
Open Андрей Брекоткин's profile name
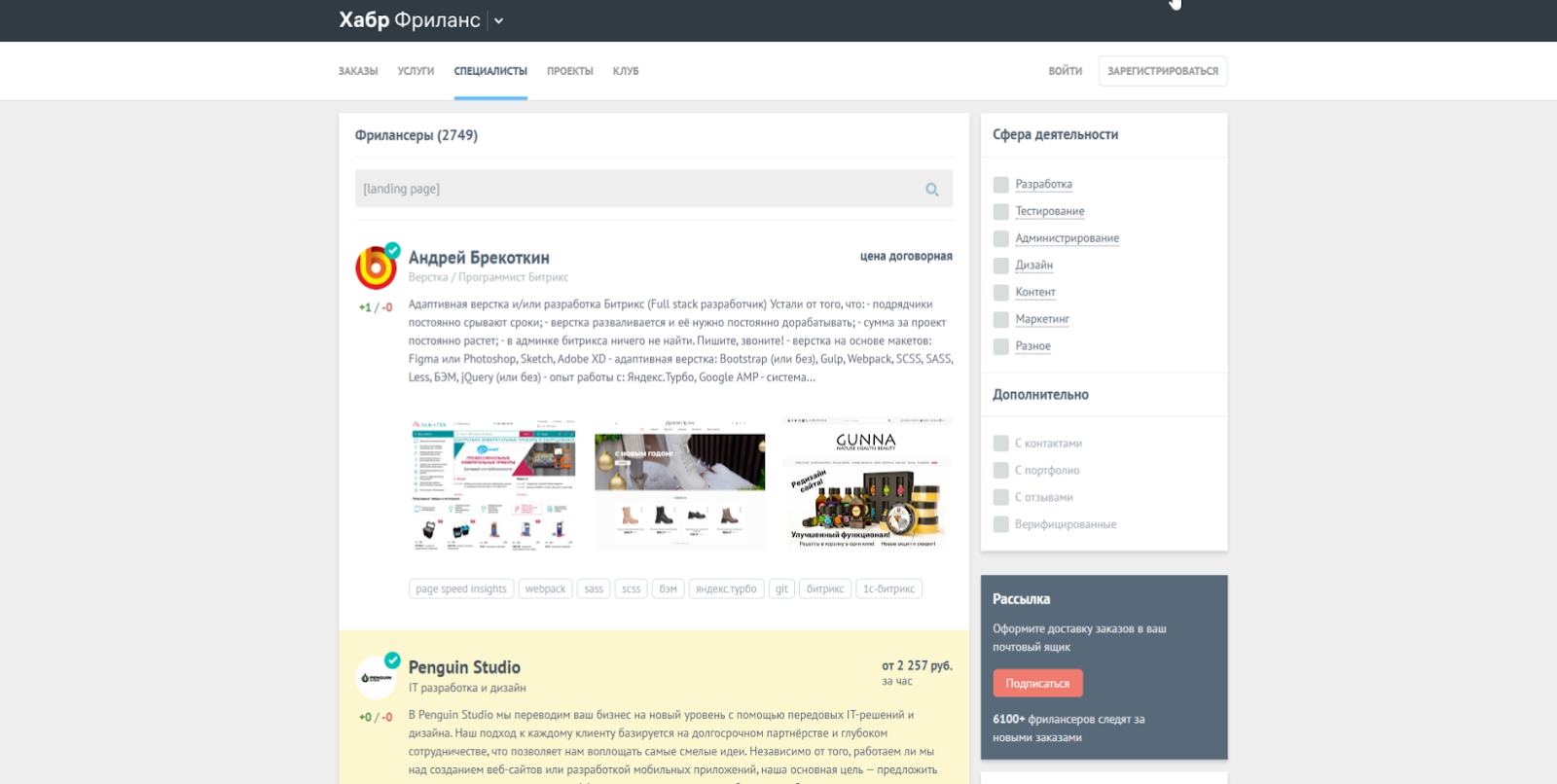(479, 258)
